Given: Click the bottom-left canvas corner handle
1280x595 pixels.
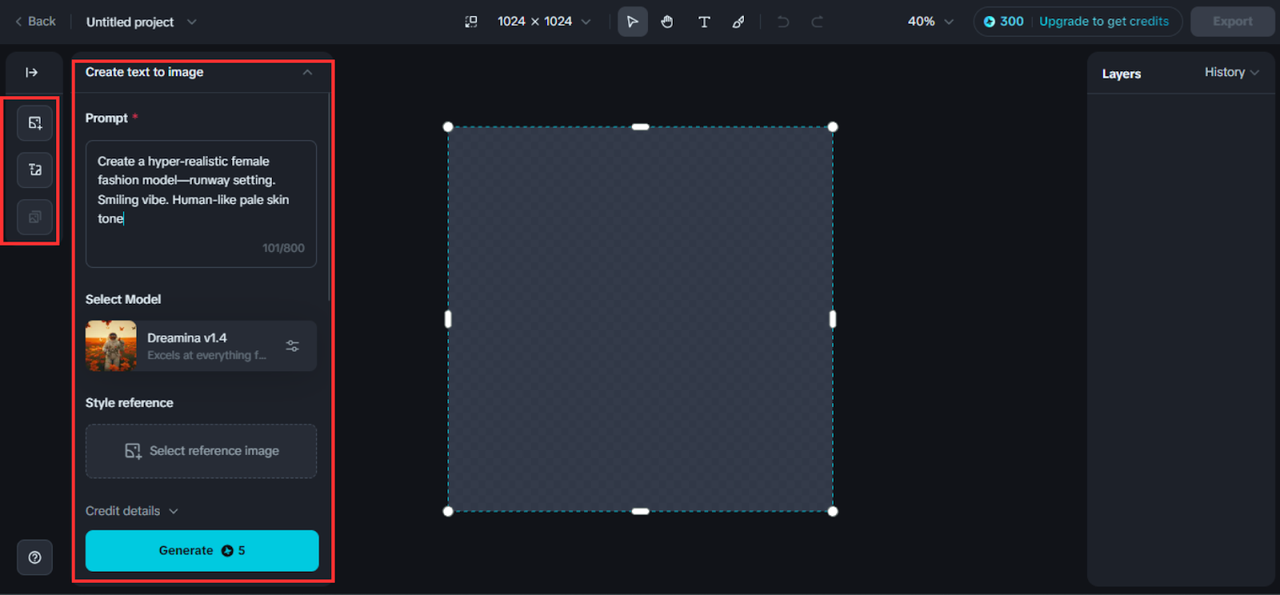Looking at the screenshot, I should [x=448, y=511].
